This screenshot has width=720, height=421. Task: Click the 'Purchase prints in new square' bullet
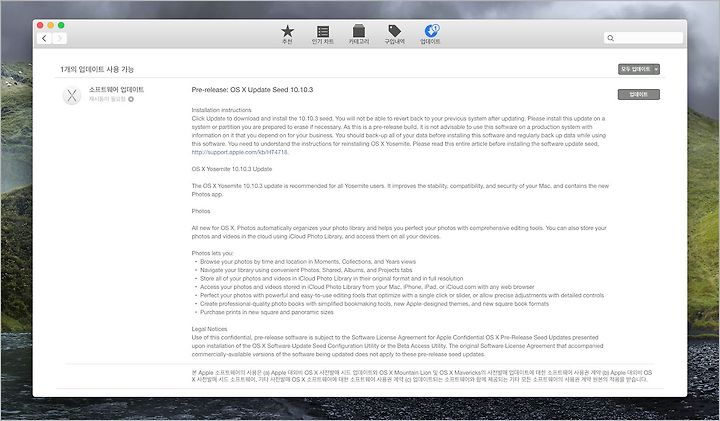tap(267, 312)
